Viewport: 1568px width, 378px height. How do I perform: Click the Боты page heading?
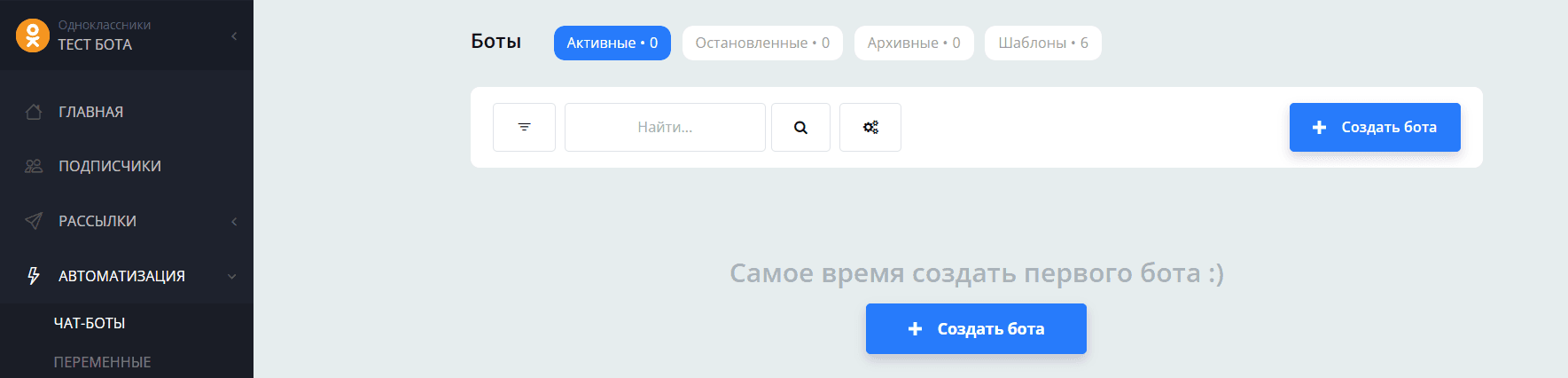495,42
